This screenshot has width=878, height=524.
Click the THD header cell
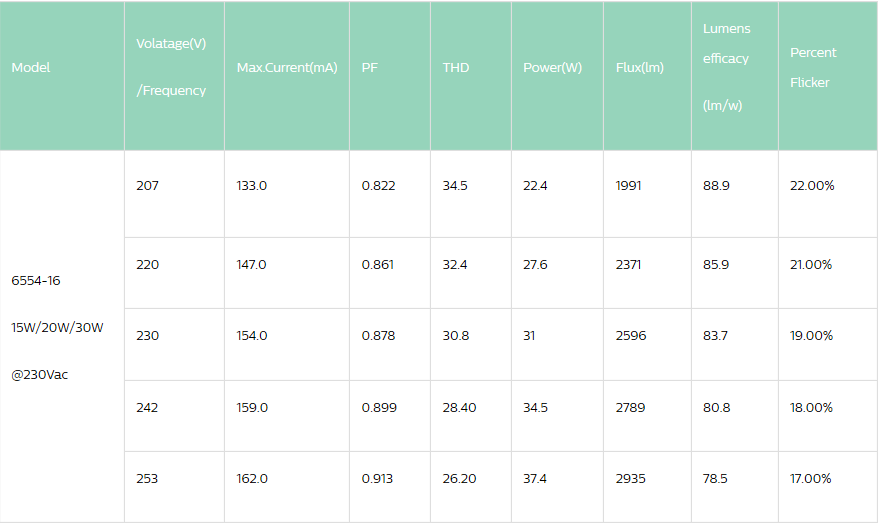point(471,76)
